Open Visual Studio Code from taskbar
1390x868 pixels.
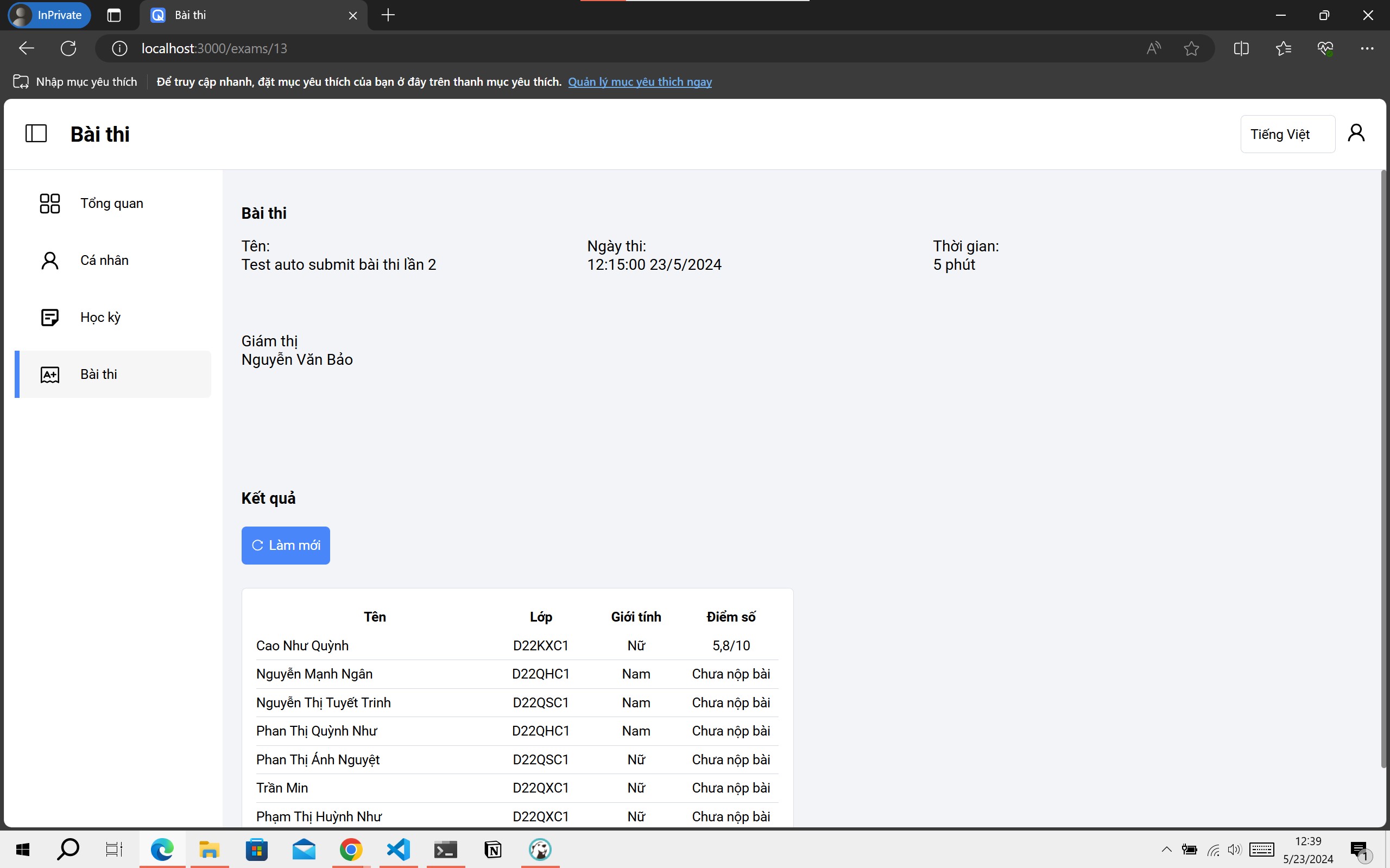(x=399, y=849)
